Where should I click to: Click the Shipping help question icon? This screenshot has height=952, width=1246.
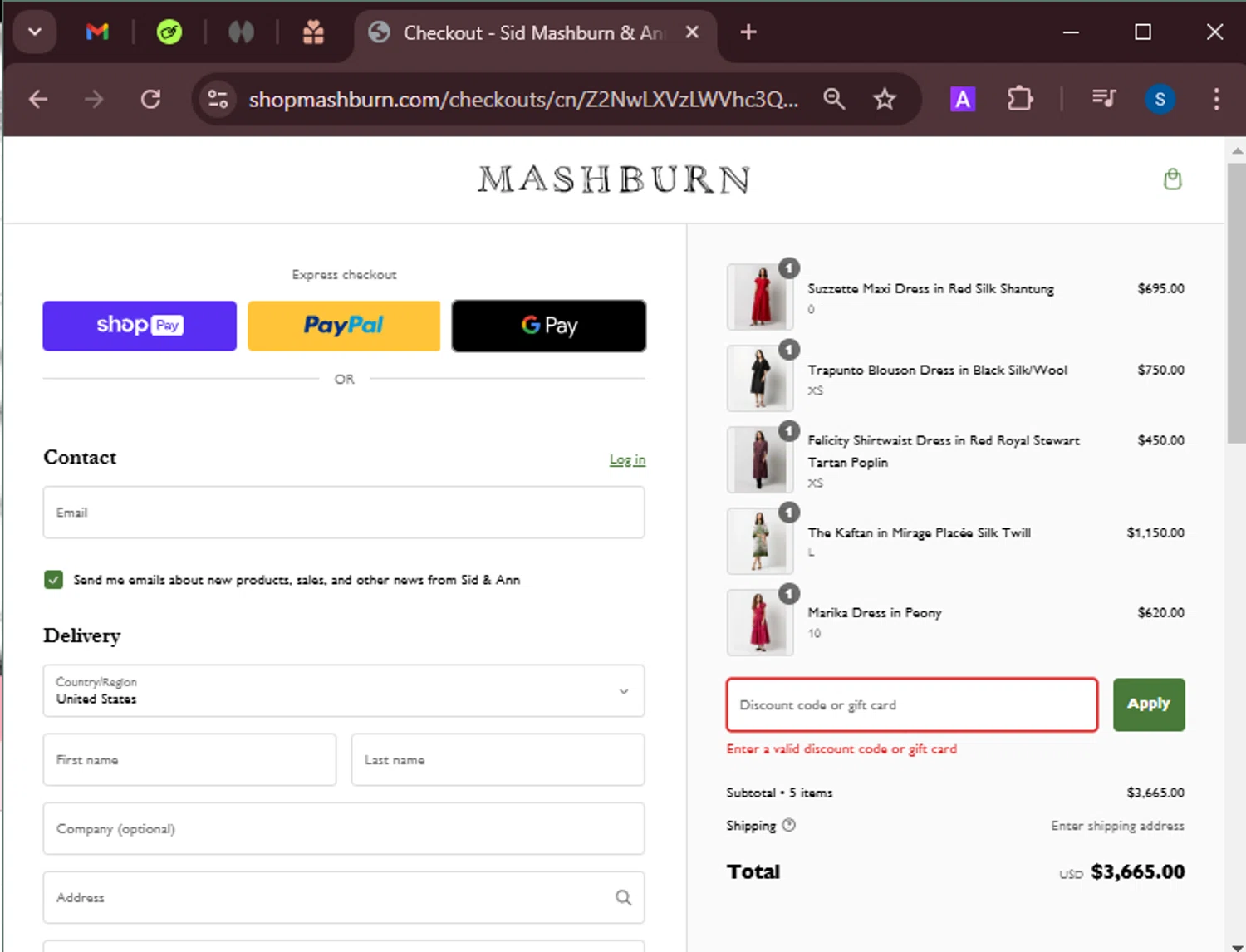(x=789, y=825)
